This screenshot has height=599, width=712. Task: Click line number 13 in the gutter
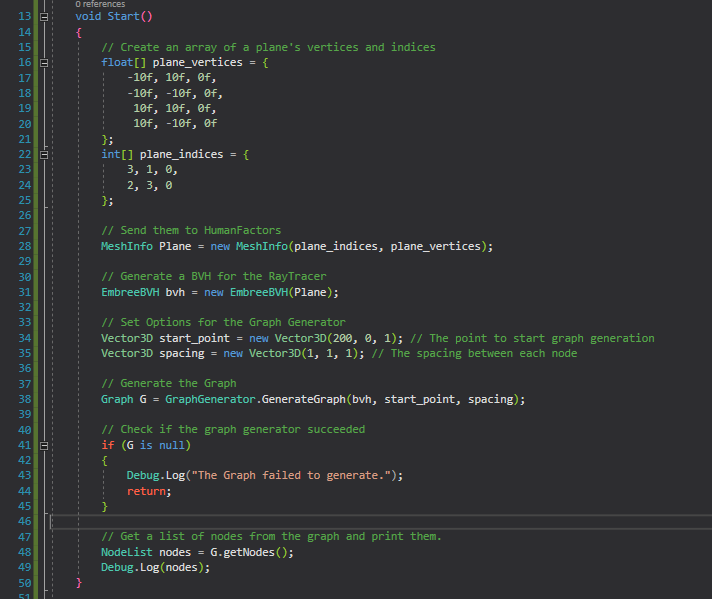pos(25,16)
